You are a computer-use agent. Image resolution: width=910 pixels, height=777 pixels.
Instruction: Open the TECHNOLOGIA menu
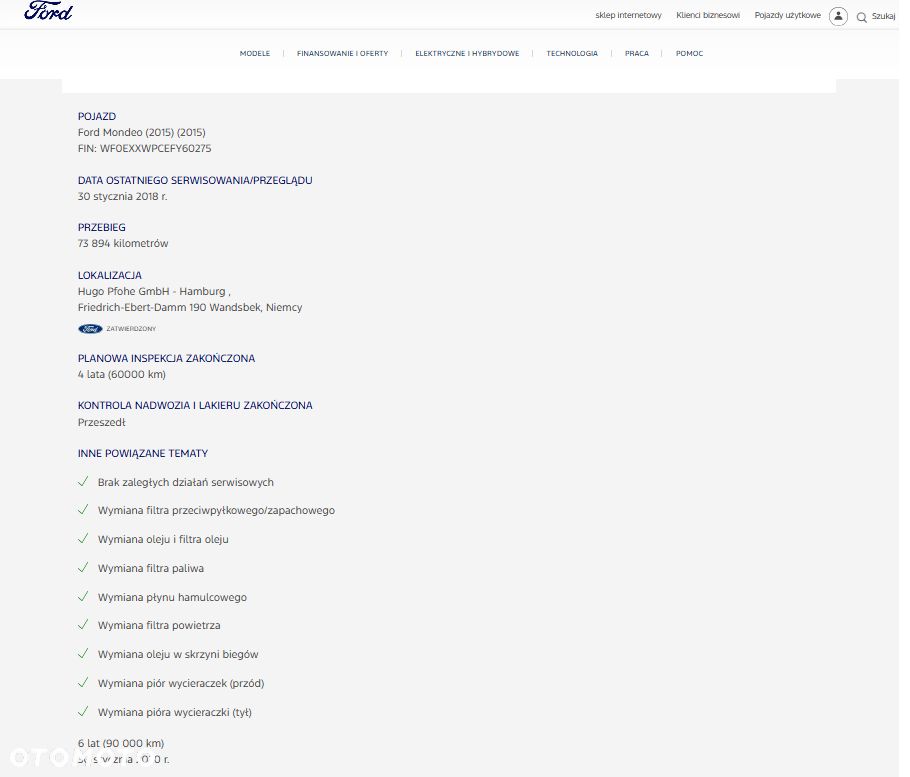(572, 53)
